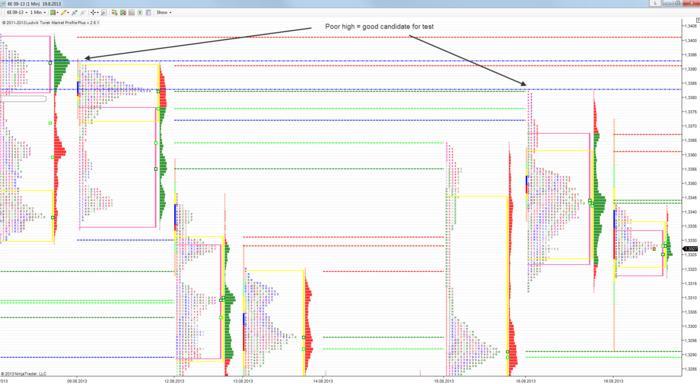This screenshot has width=700, height=384.
Task: Open the 1 Min interval selector
Action: (x=38, y=13)
